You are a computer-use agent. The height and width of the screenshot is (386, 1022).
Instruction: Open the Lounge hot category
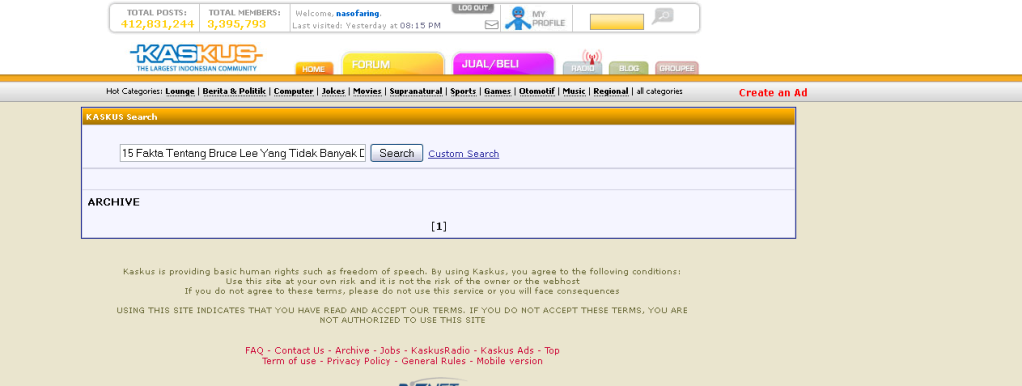coord(180,91)
